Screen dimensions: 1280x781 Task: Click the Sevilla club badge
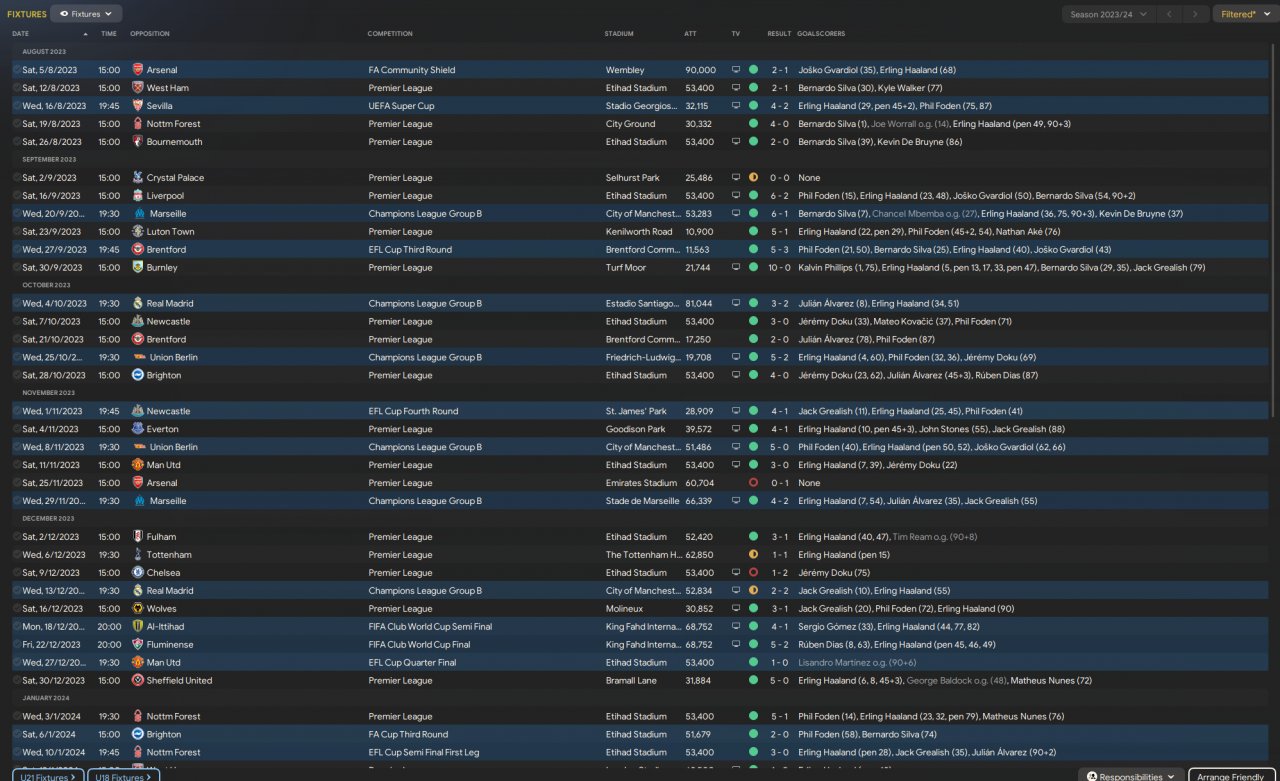[138, 106]
